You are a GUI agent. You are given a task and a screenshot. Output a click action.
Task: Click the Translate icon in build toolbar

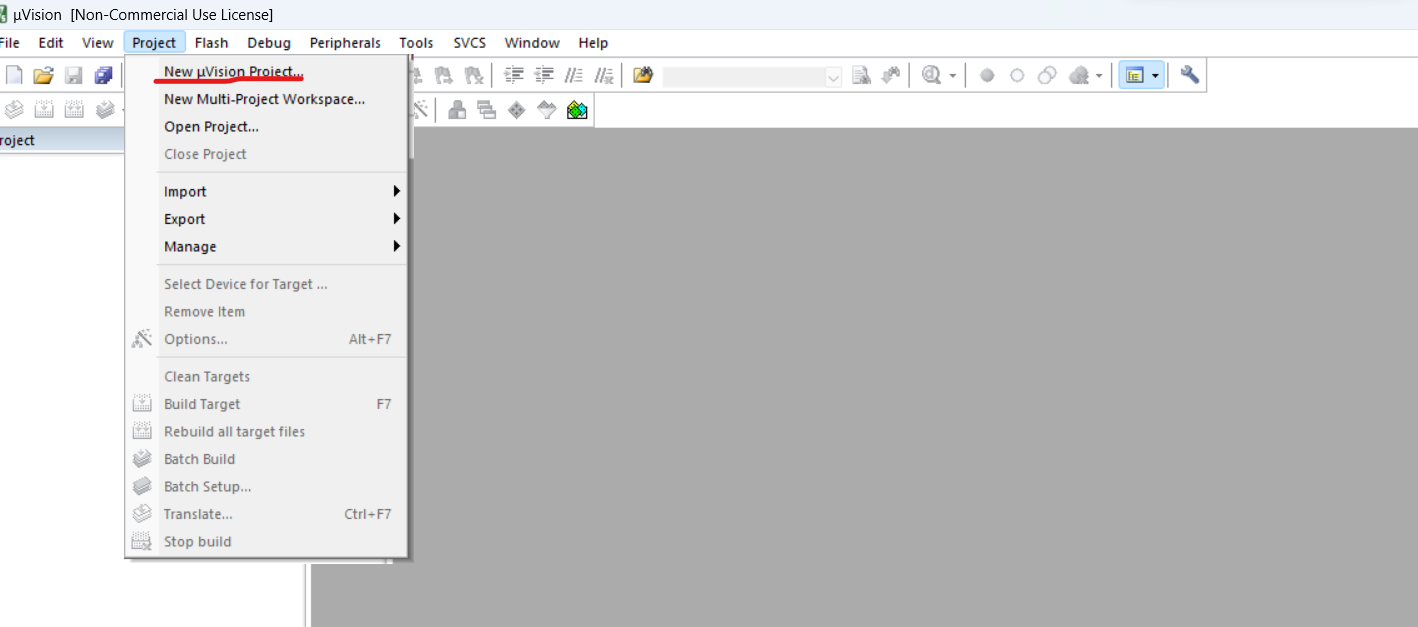14,110
